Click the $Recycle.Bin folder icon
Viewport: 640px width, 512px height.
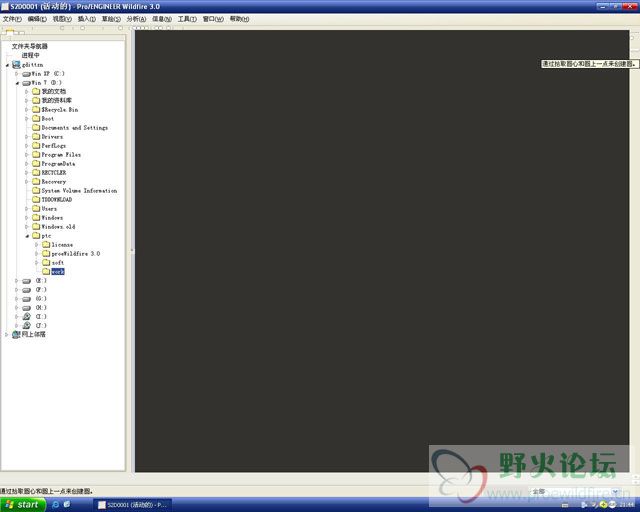coord(36,109)
